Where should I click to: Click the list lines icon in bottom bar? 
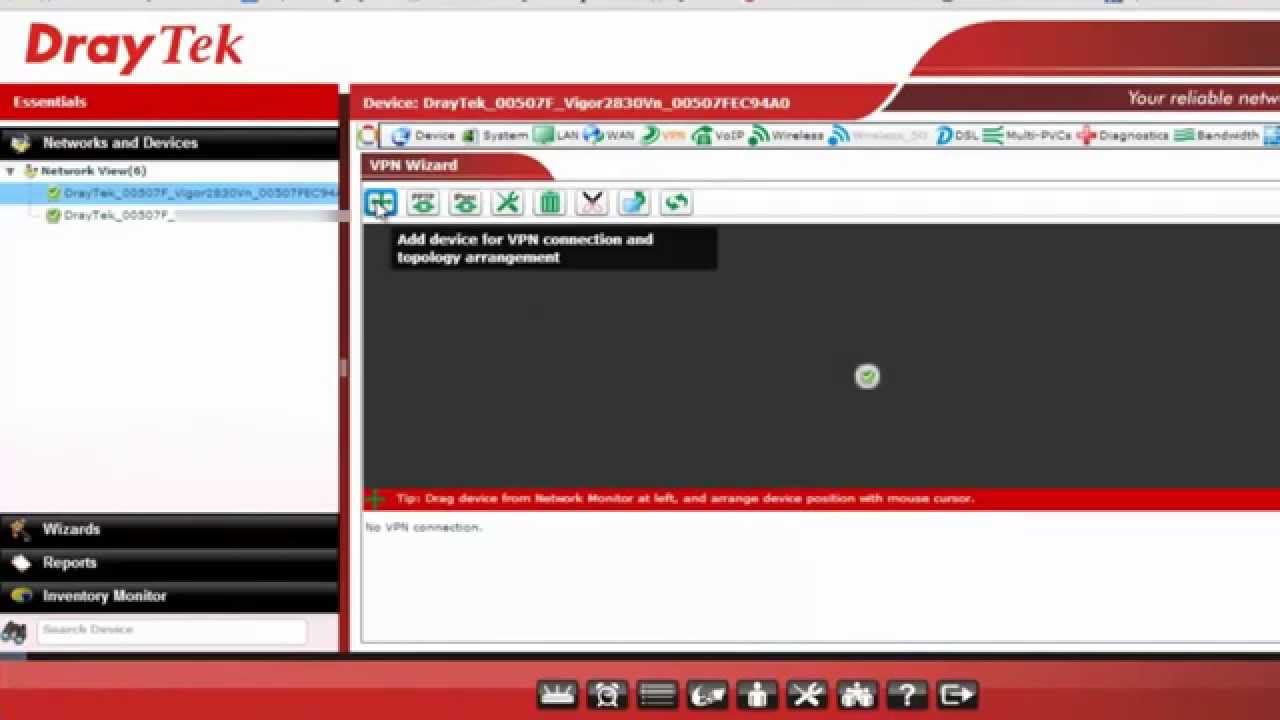657,694
